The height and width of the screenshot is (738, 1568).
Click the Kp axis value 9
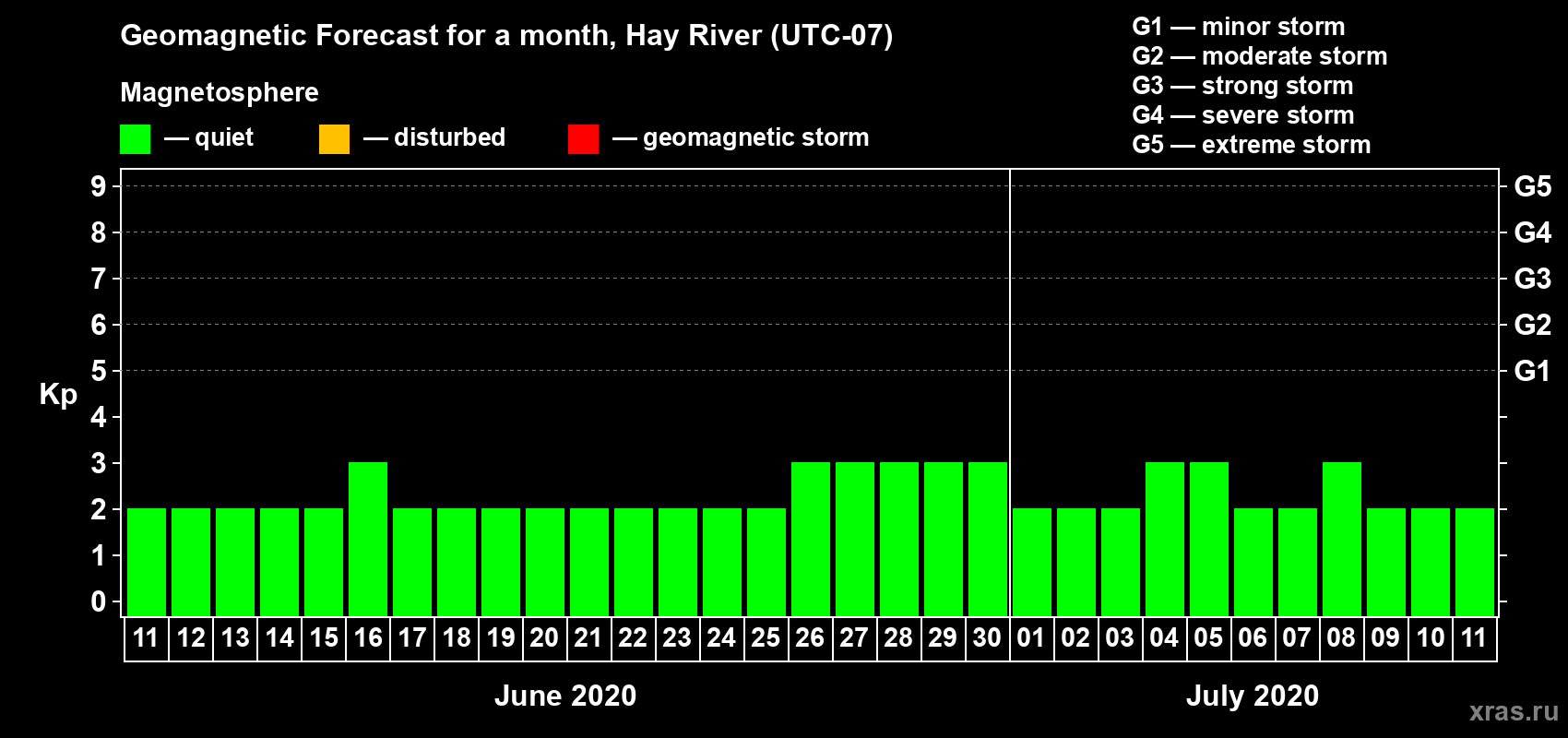pyautogui.click(x=99, y=186)
